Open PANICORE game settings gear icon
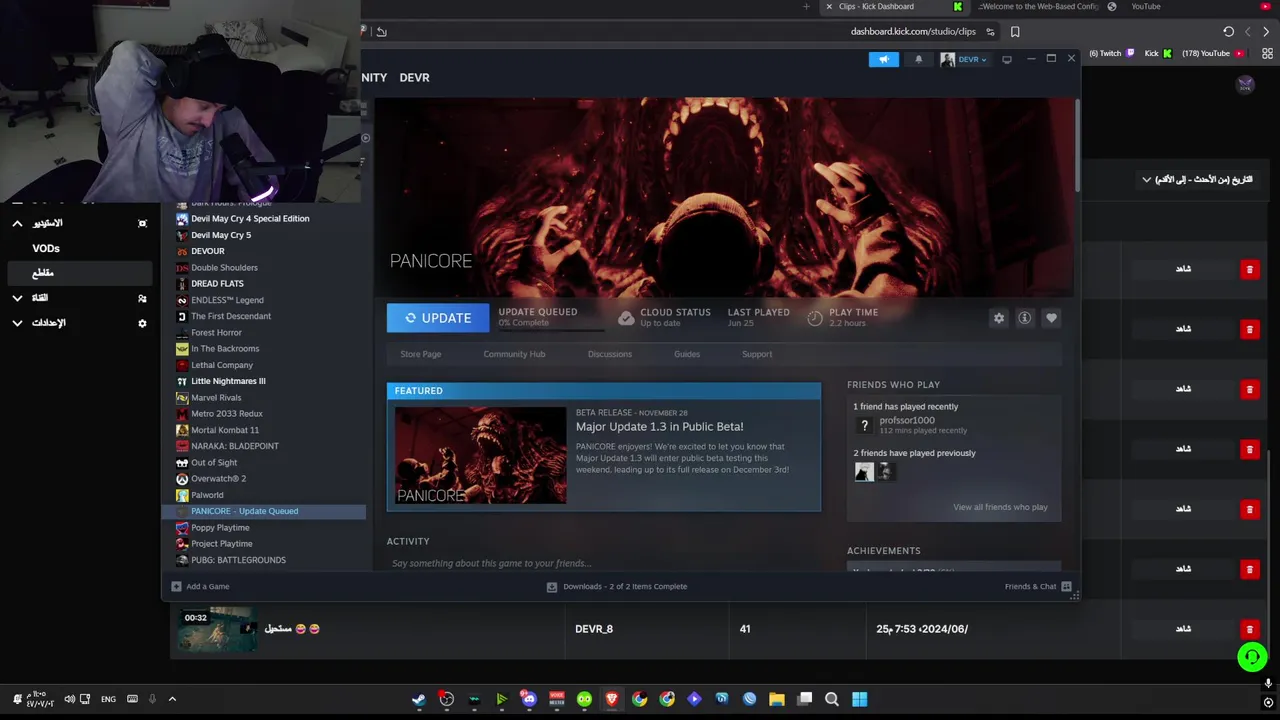The image size is (1280, 720). click(998, 318)
